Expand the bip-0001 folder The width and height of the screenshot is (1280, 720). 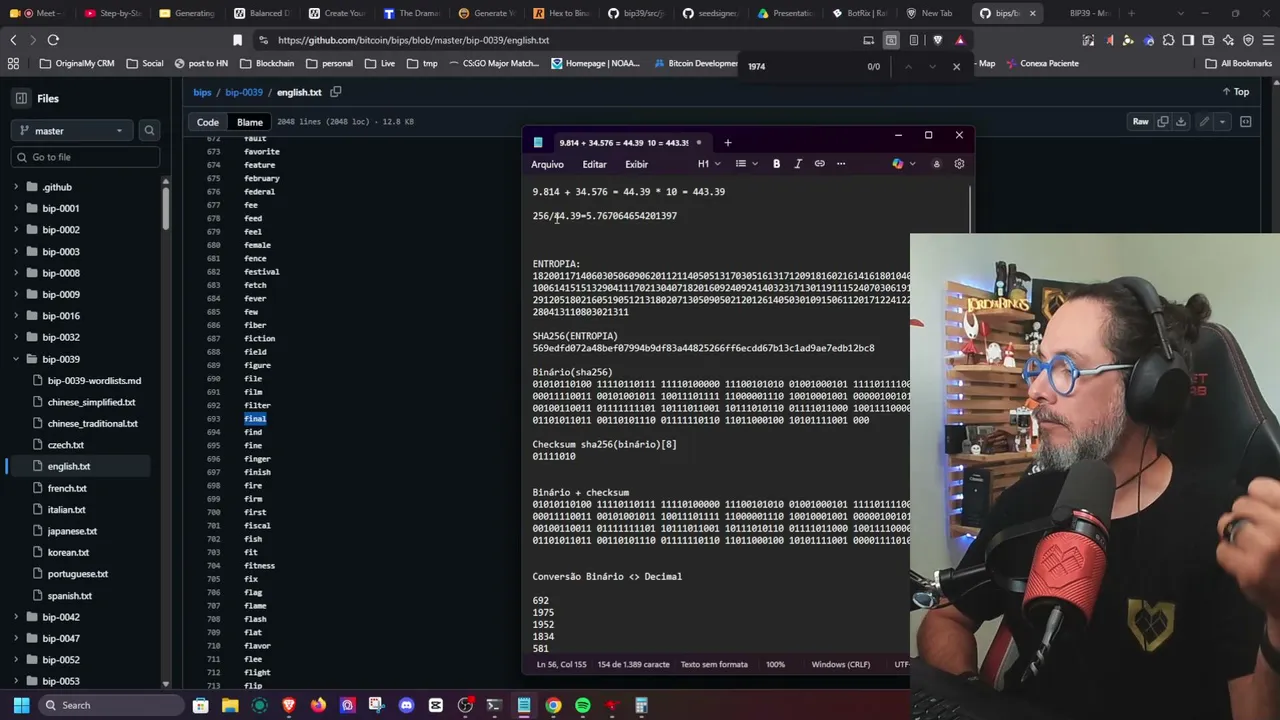tap(16, 208)
